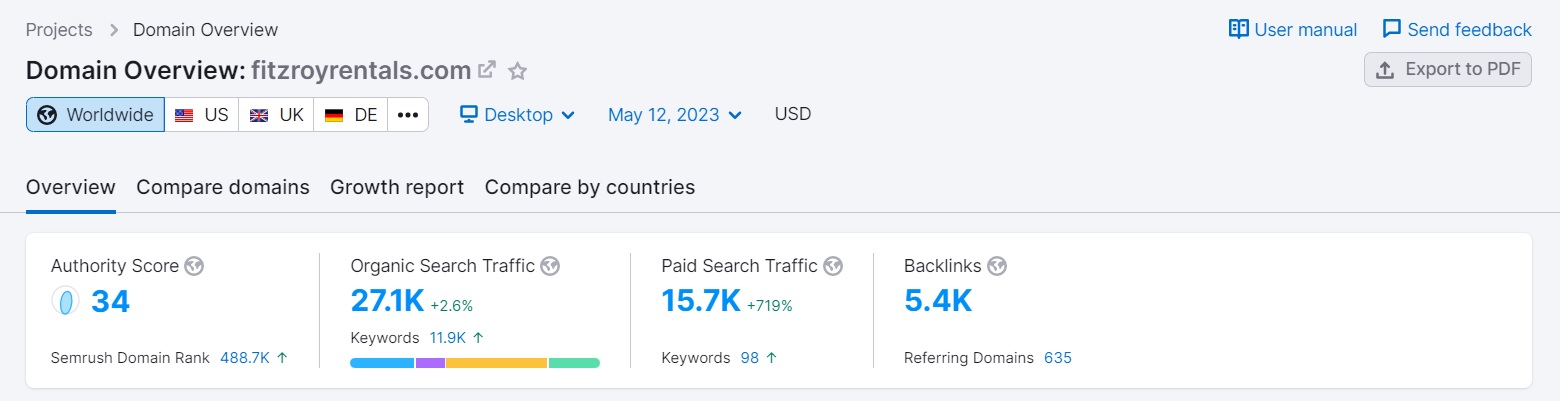Click globe icon next to Paid Search Traffic
This screenshot has width=1560, height=401.
[833, 266]
